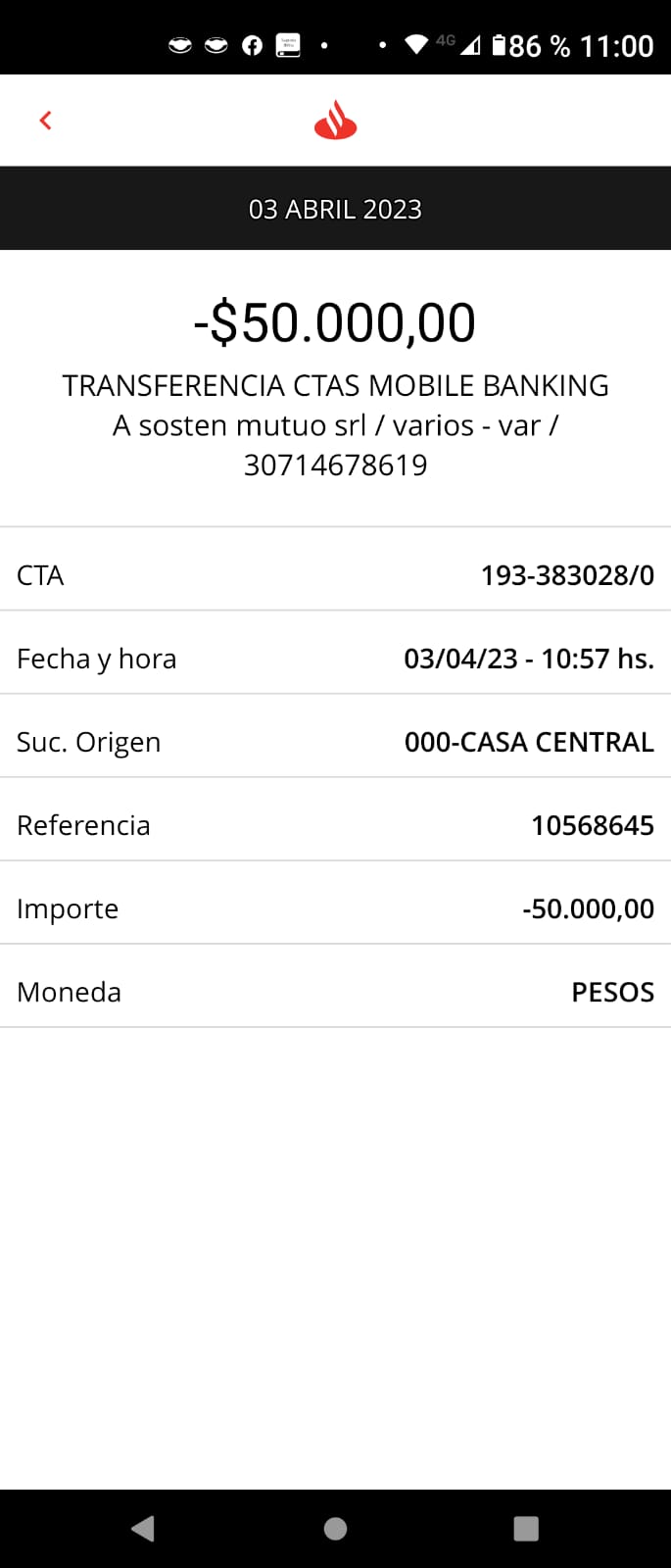This screenshot has height=1568, width=671.
Task: Tap the Wi-Fi status icon
Action: (x=416, y=45)
